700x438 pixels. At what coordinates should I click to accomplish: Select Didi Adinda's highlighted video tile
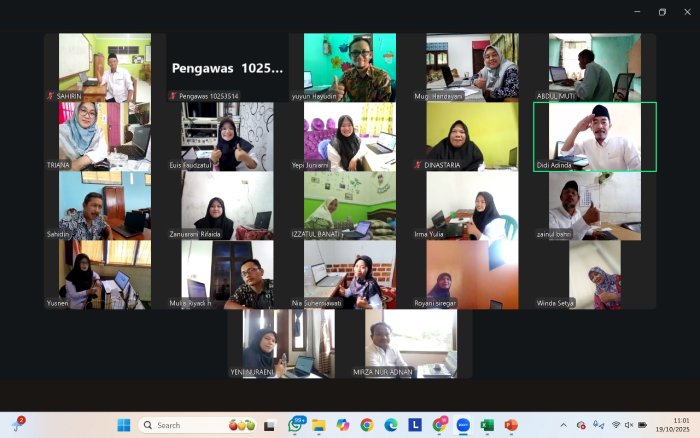pos(594,137)
